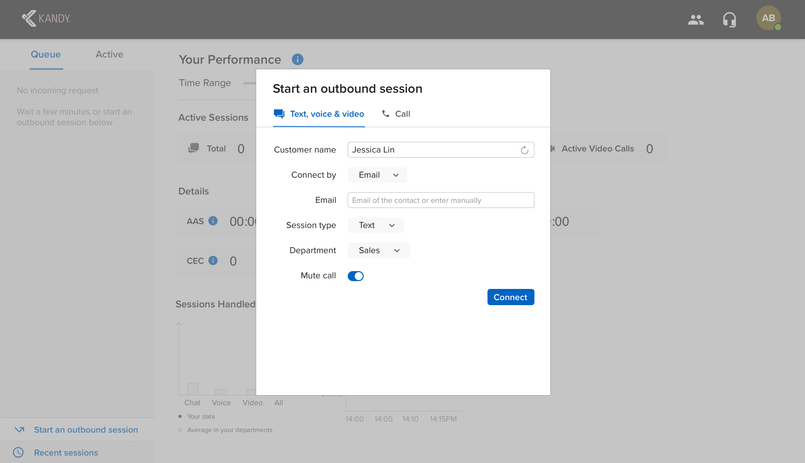Open the Recent sessions link
Viewport: 805px width, 463px height.
pyautogui.click(x=66, y=453)
